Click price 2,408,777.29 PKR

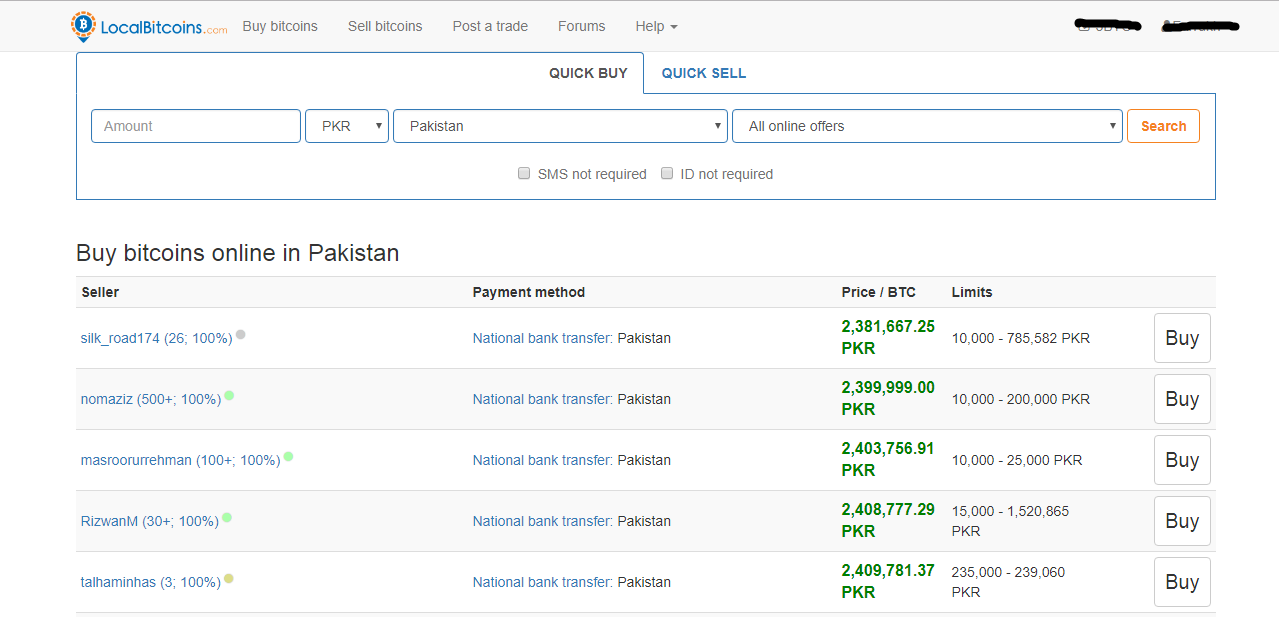[x=888, y=520]
